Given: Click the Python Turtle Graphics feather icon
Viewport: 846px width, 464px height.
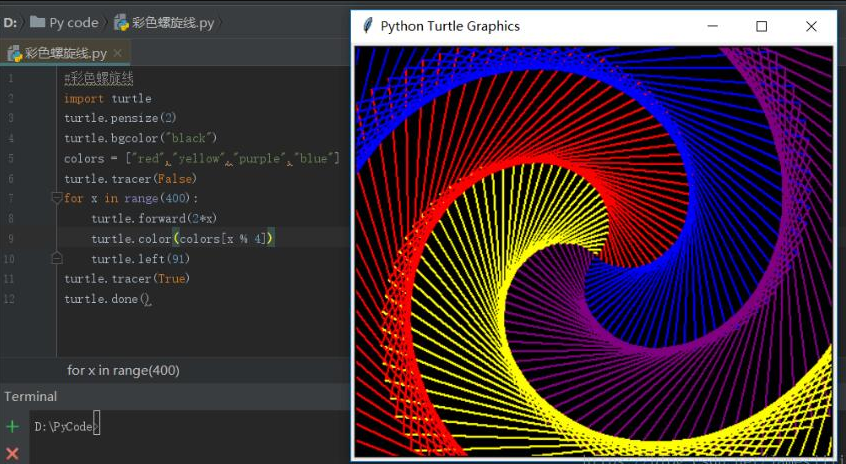Looking at the screenshot, I should click(368, 26).
